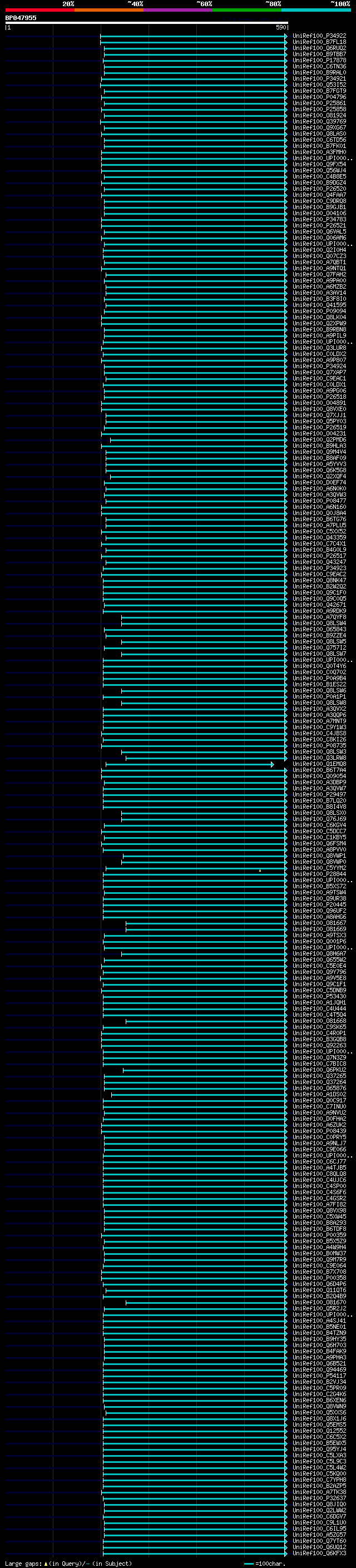Select hit label UniRef100_B6T7A4
The image size is (356, 1568).
click(x=319, y=770)
